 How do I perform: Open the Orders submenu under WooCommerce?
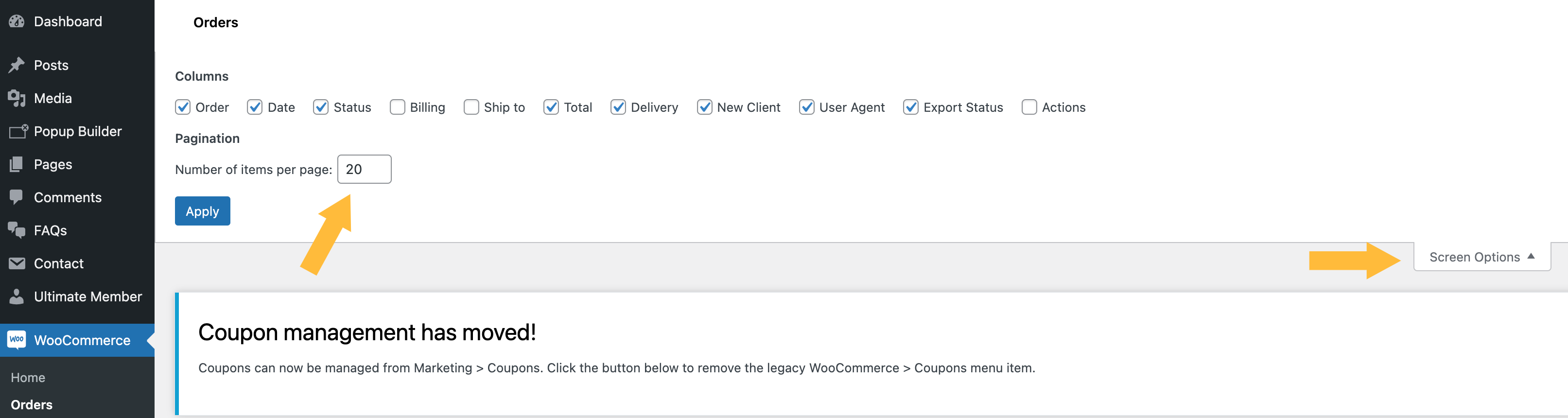click(x=32, y=404)
